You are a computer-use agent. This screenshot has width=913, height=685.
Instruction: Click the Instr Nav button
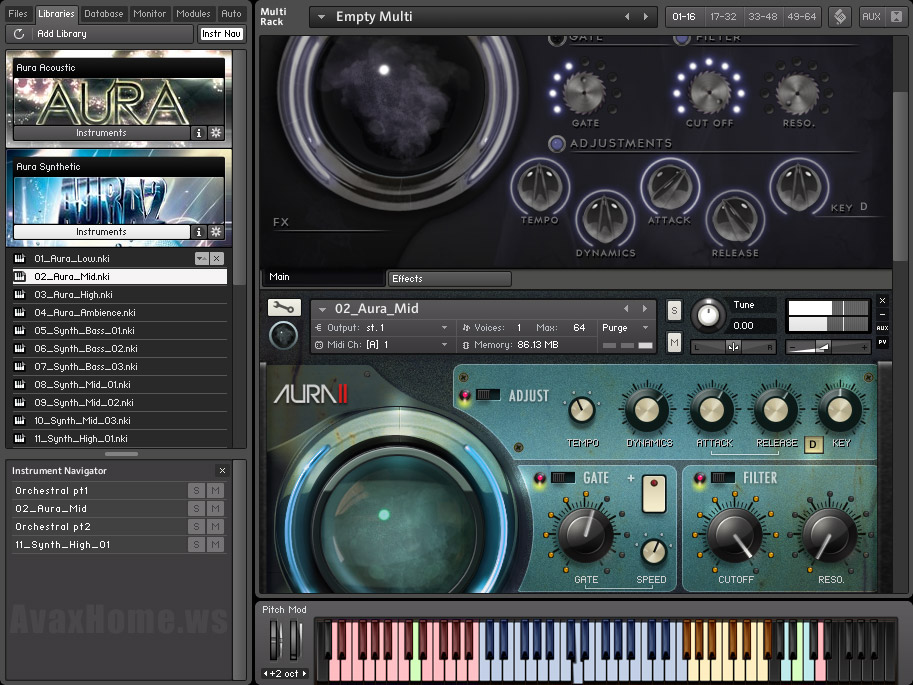click(221, 34)
